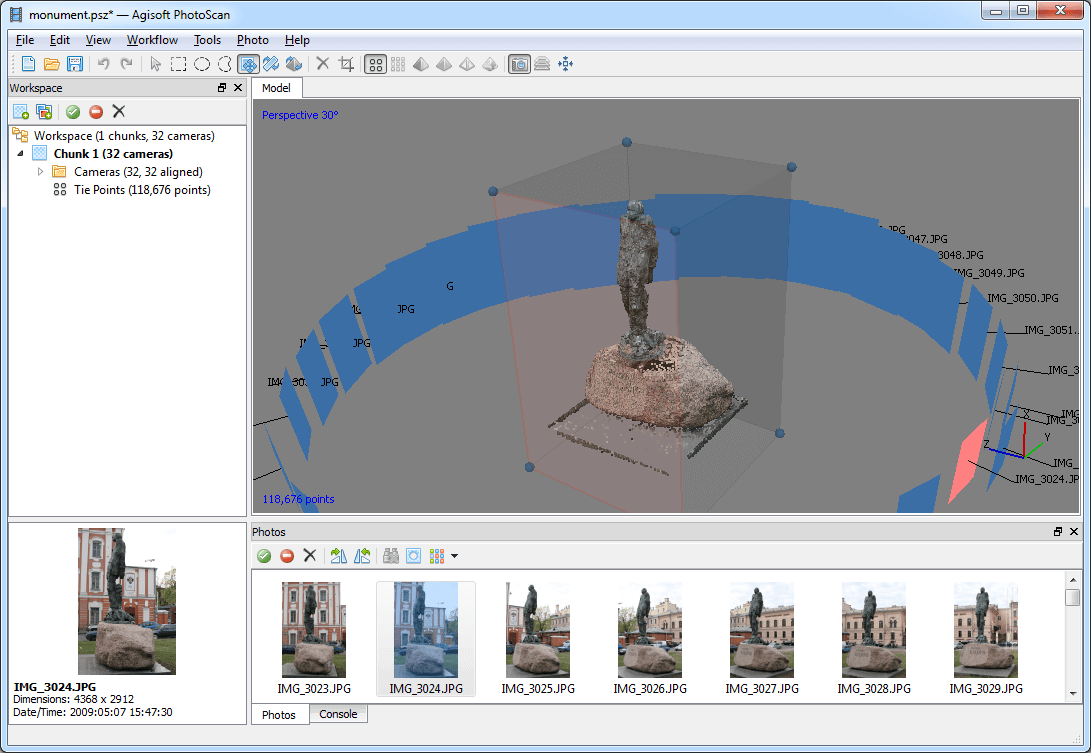Float the Workspace pane with undock button

point(222,88)
